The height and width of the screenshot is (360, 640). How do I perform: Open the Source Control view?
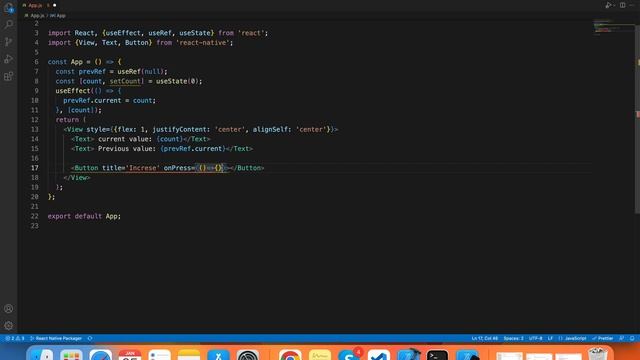click(9, 42)
